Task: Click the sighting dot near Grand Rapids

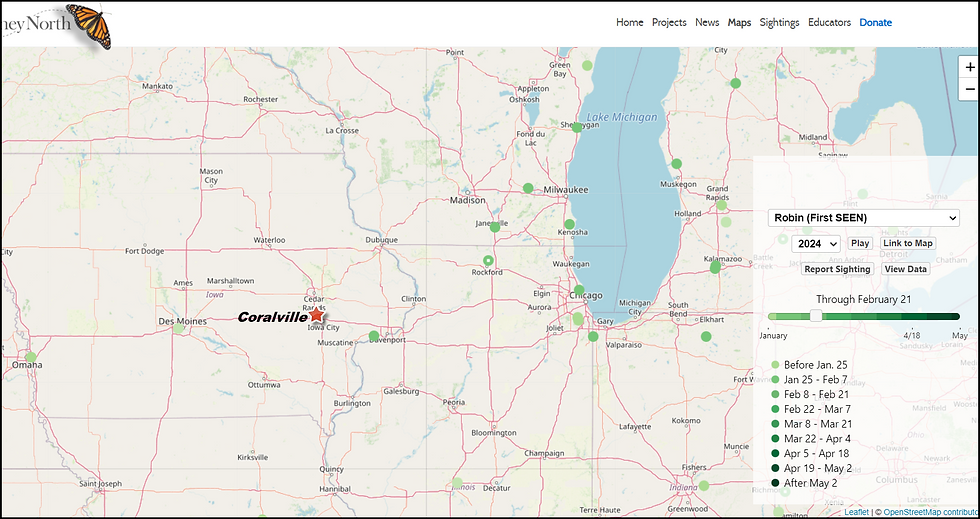Action: click(722, 204)
